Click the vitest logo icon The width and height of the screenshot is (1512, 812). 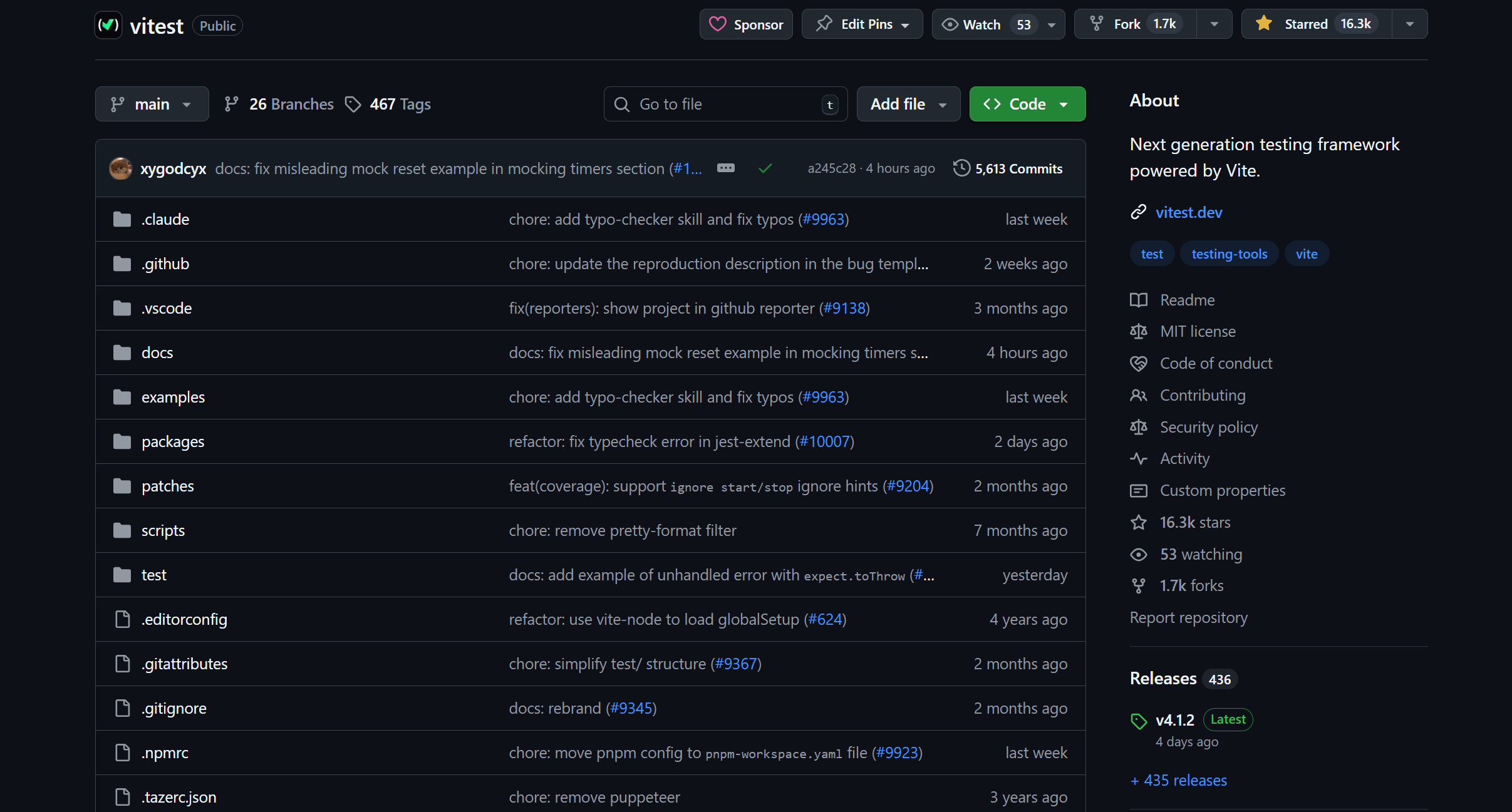click(x=108, y=25)
